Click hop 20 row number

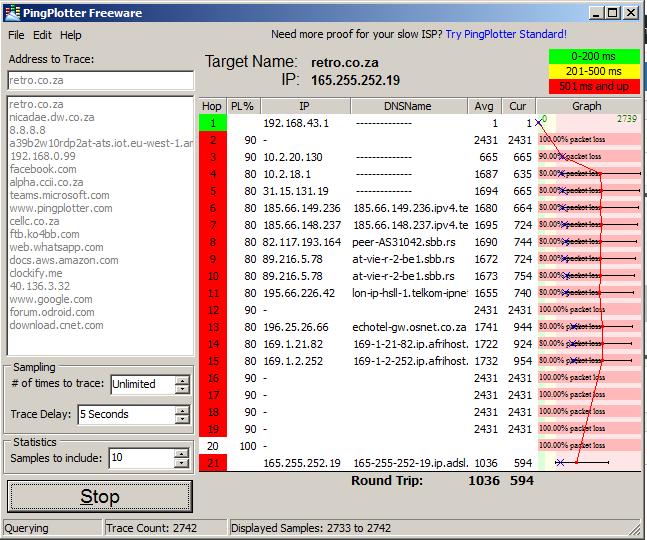click(213, 446)
